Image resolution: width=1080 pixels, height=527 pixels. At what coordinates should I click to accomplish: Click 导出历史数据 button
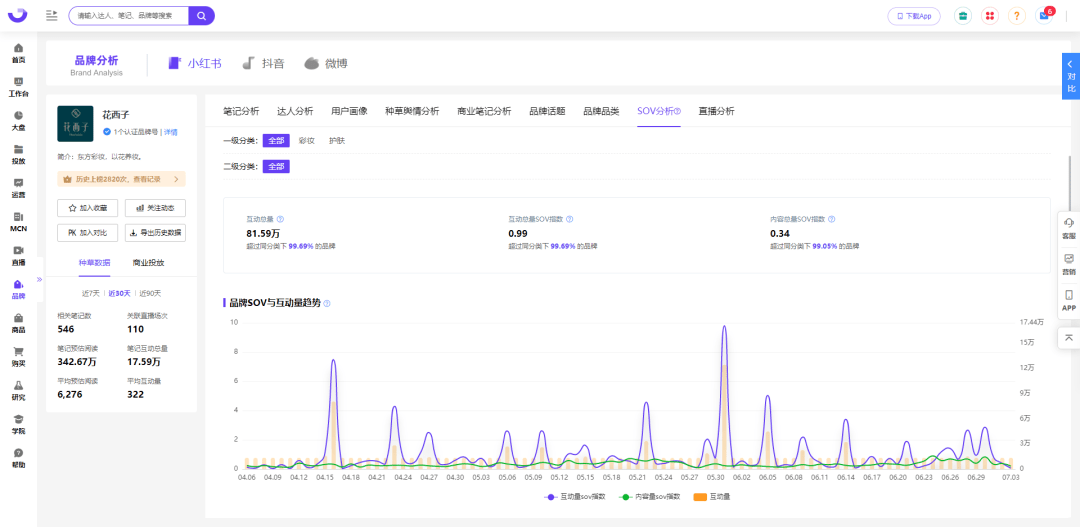[x=155, y=233]
